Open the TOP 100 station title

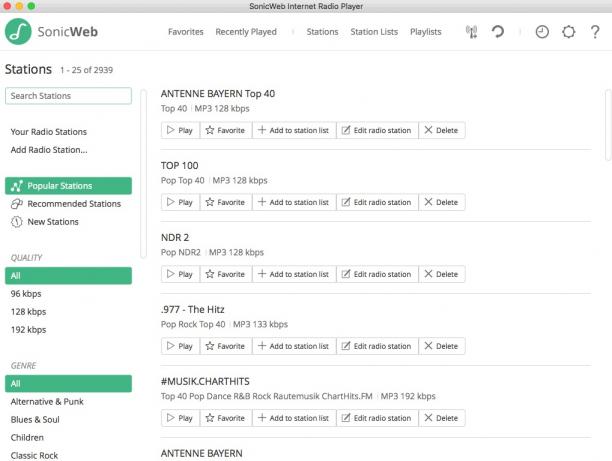coord(180,166)
